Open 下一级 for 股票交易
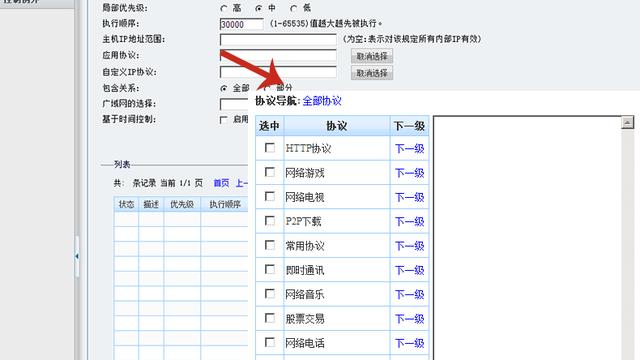This screenshot has height=360, width=640. tap(409, 319)
